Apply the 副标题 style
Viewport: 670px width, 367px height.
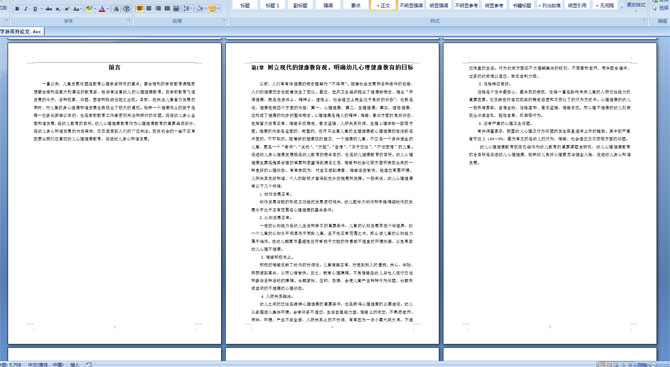300,5
